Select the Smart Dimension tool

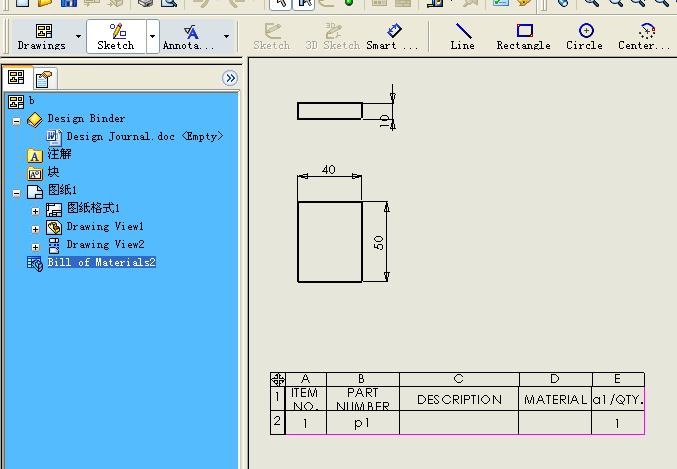pyautogui.click(x=392, y=37)
